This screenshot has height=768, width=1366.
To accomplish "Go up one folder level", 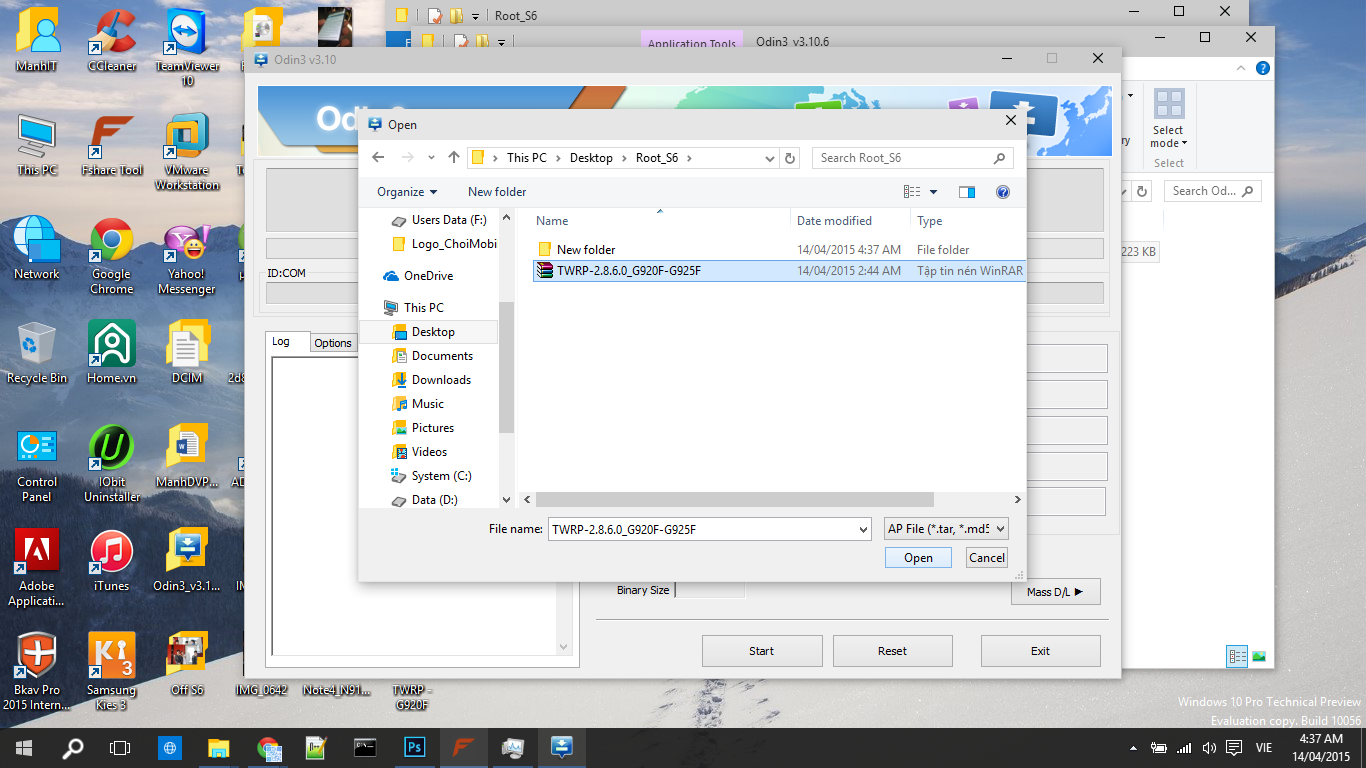I will click(454, 158).
